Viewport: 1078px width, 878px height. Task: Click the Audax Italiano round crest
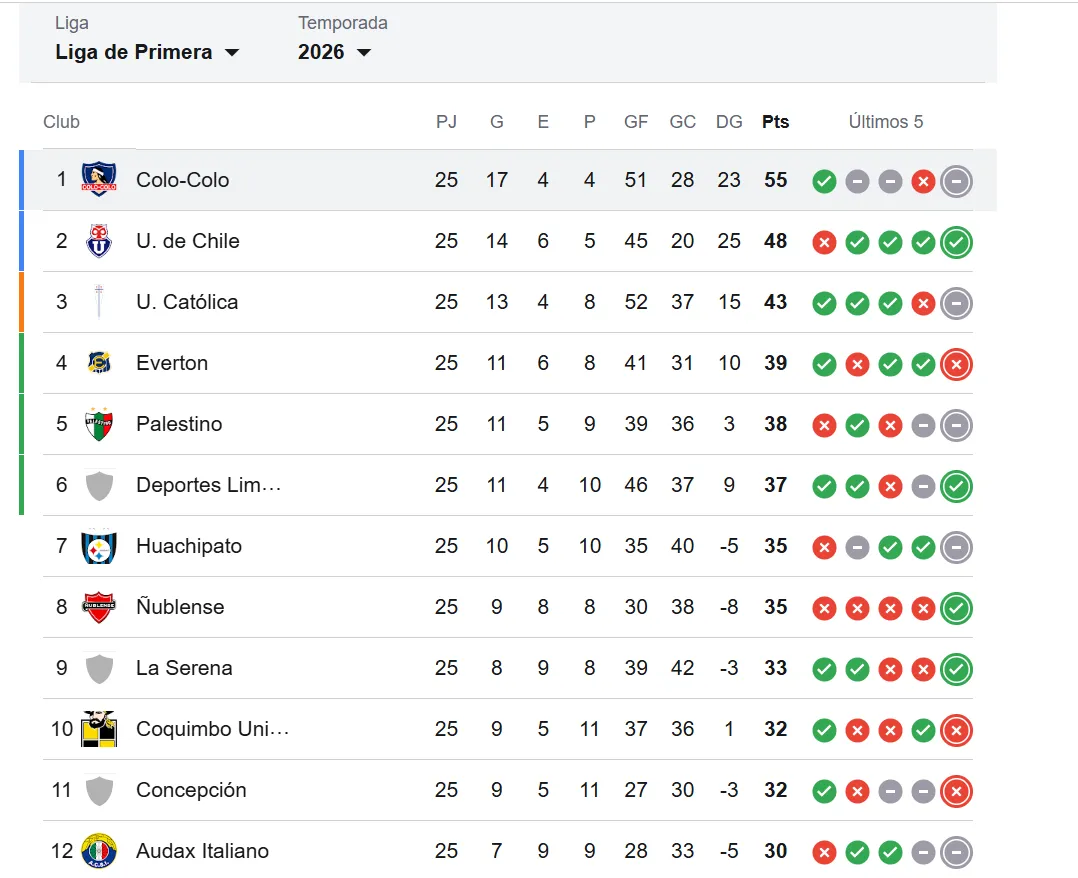99,850
